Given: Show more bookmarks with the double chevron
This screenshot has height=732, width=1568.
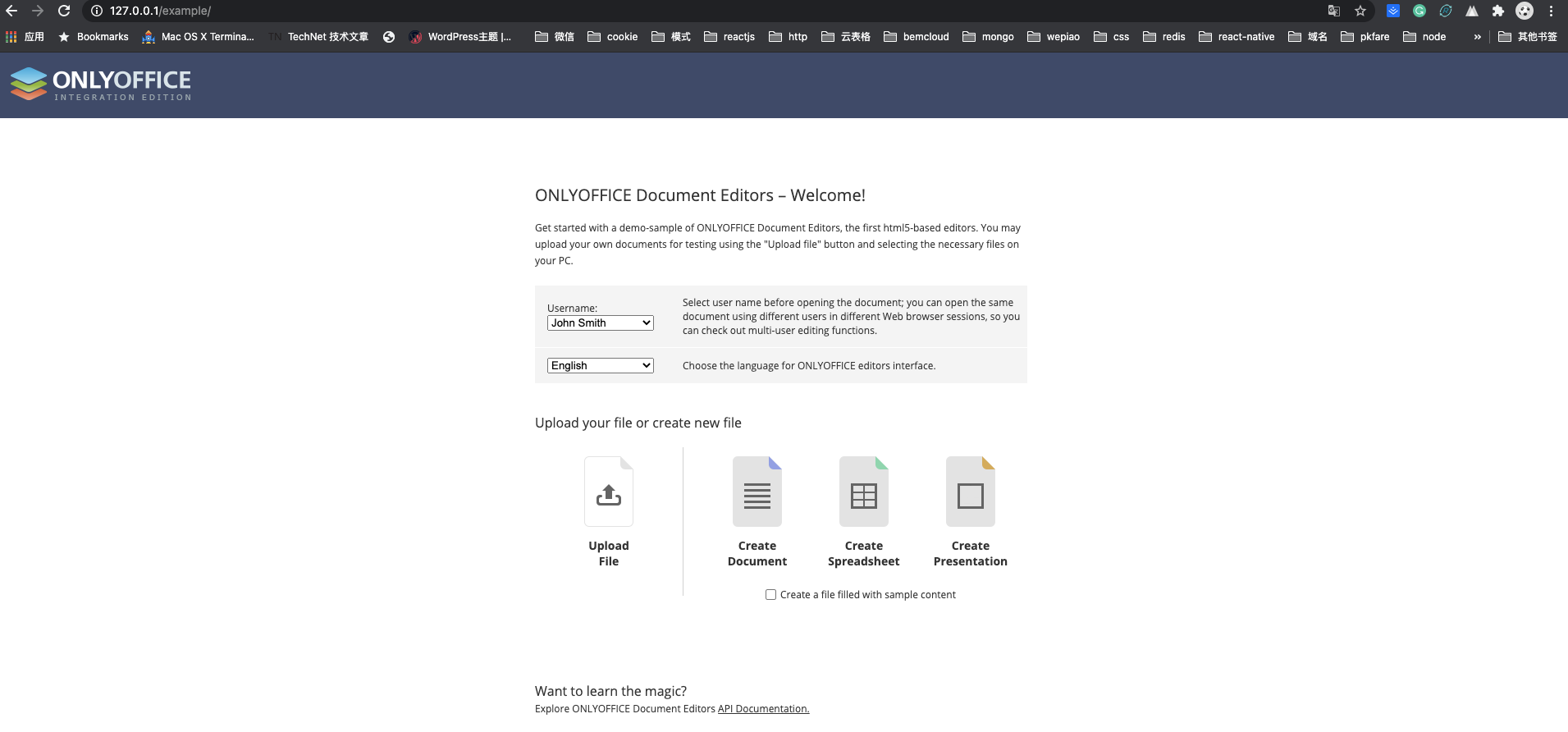Looking at the screenshot, I should (1477, 37).
